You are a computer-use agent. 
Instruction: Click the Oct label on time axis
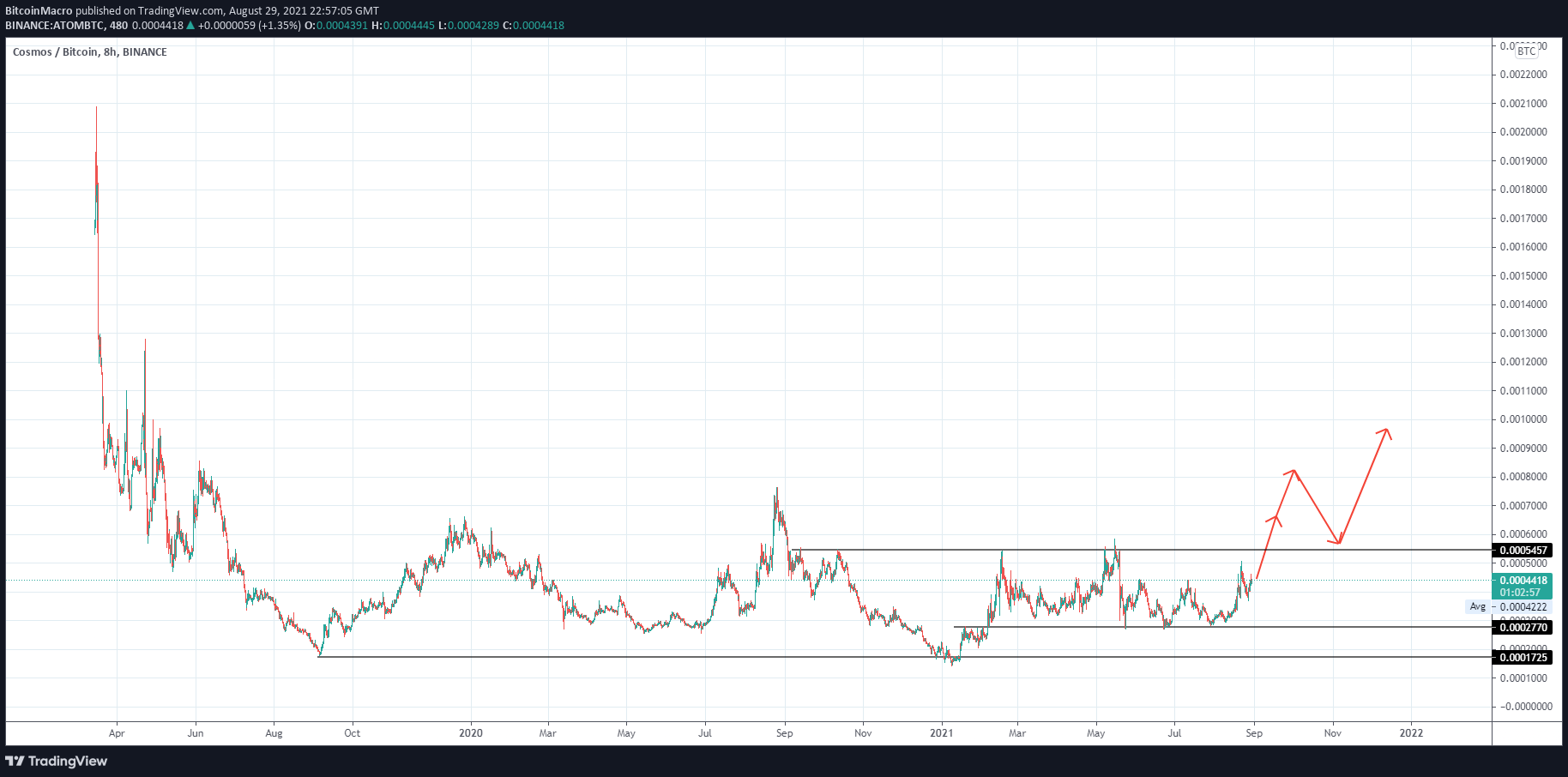(352, 733)
